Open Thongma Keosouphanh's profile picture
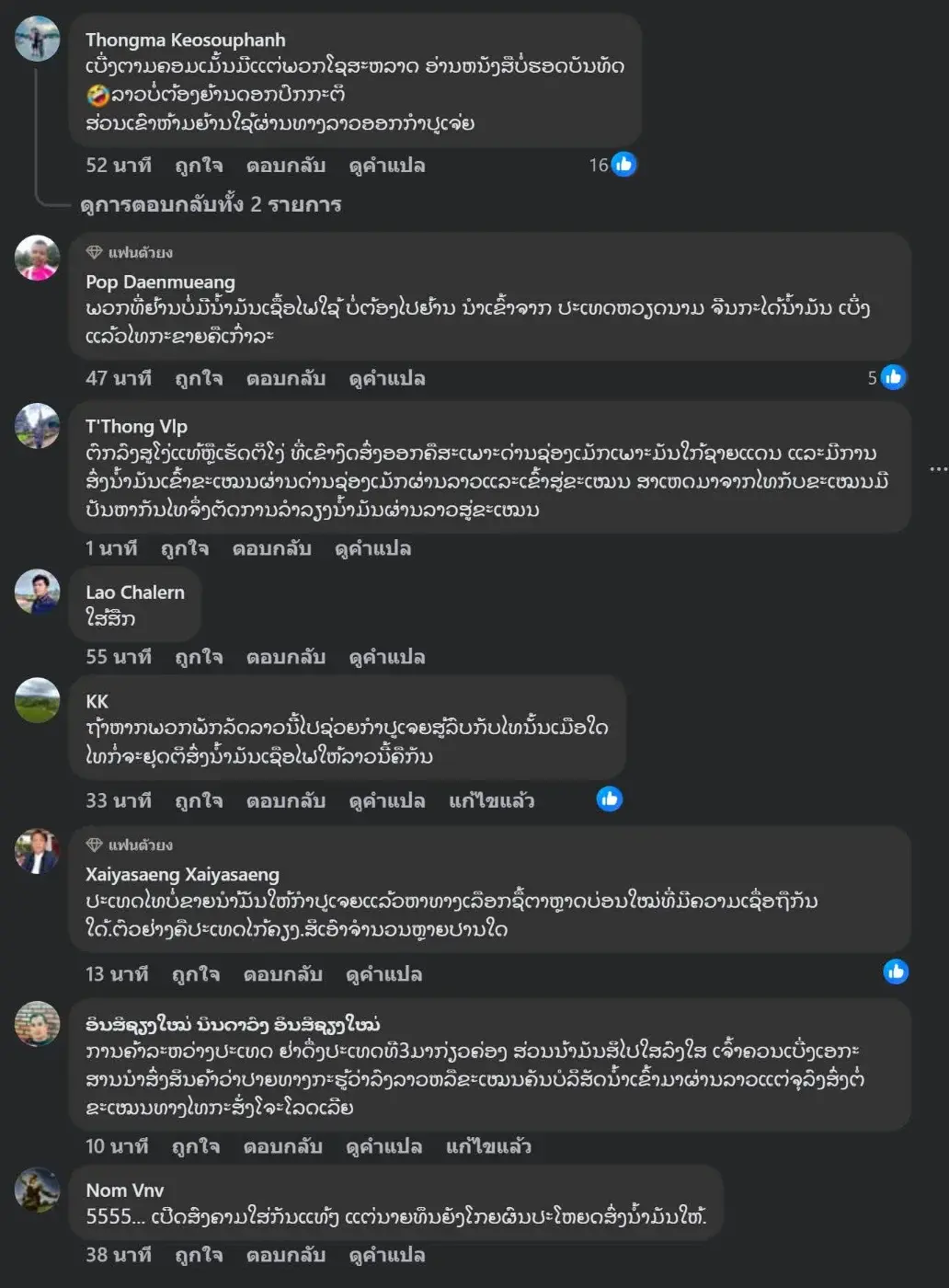This screenshot has height=1288, width=949. 38,39
